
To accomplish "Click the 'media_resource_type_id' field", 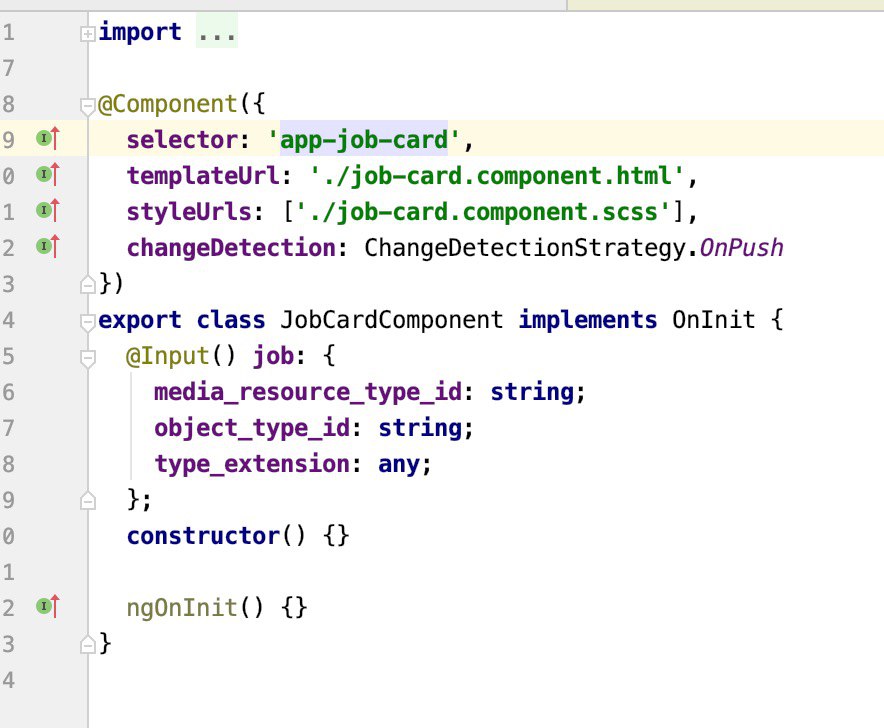I will click(308, 392).
